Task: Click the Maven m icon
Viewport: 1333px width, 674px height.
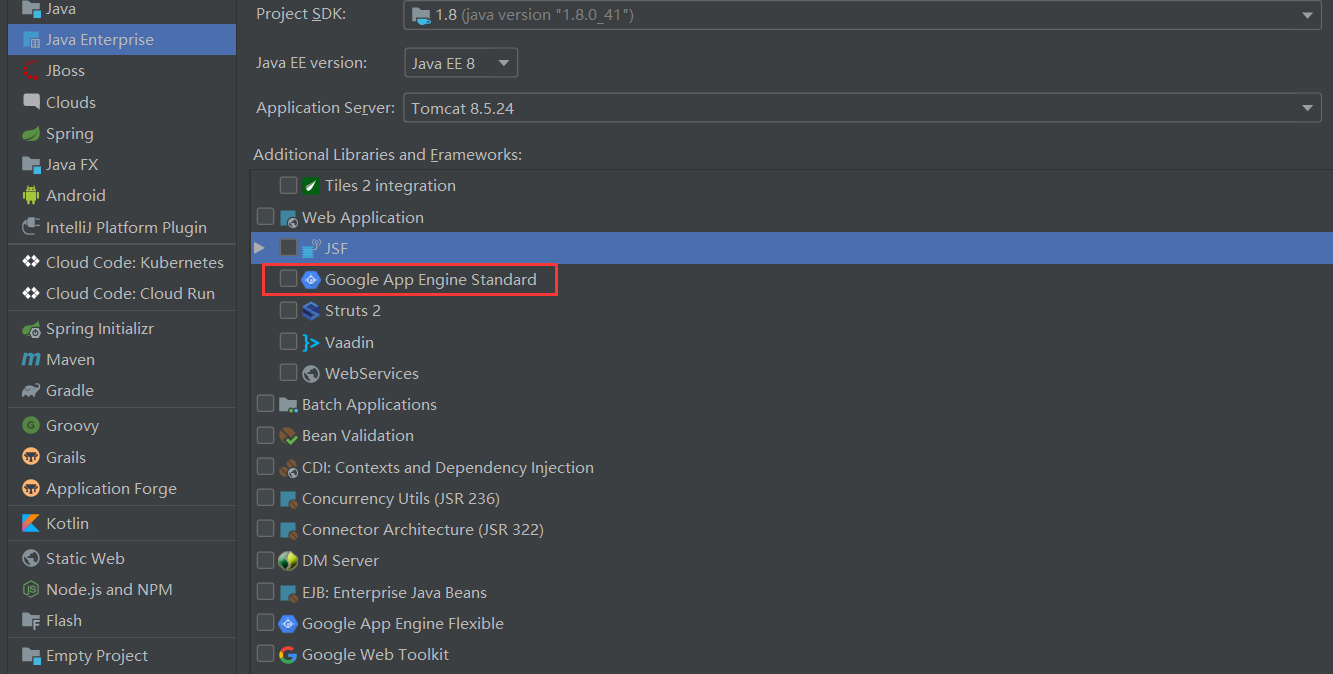Action: coord(31,360)
